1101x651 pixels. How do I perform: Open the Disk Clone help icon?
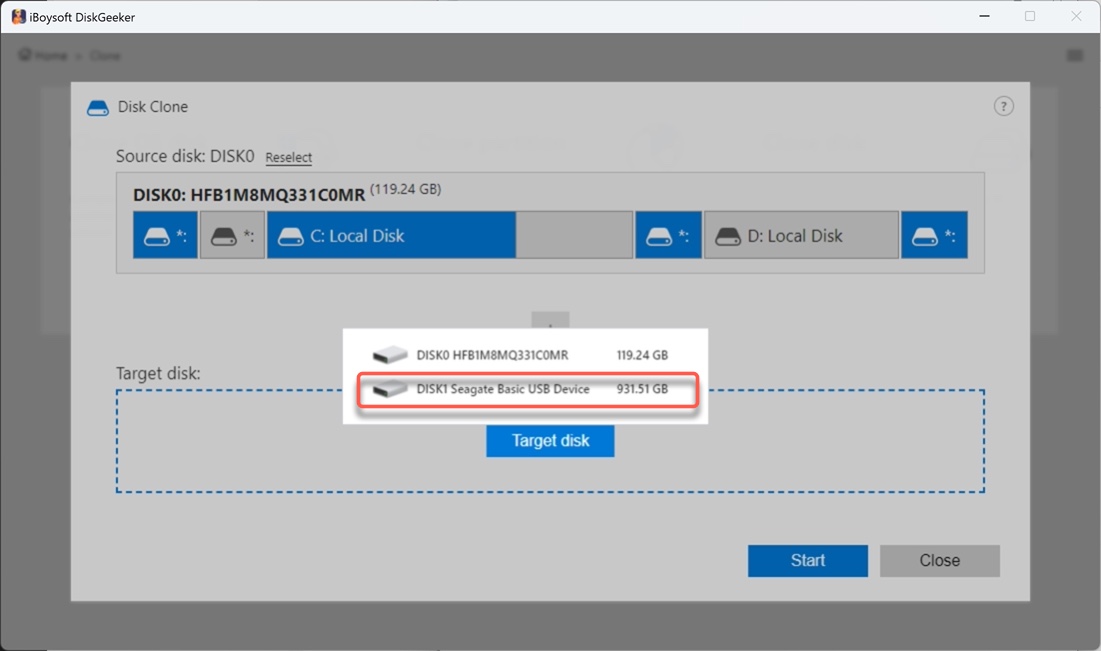click(1004, 105)
